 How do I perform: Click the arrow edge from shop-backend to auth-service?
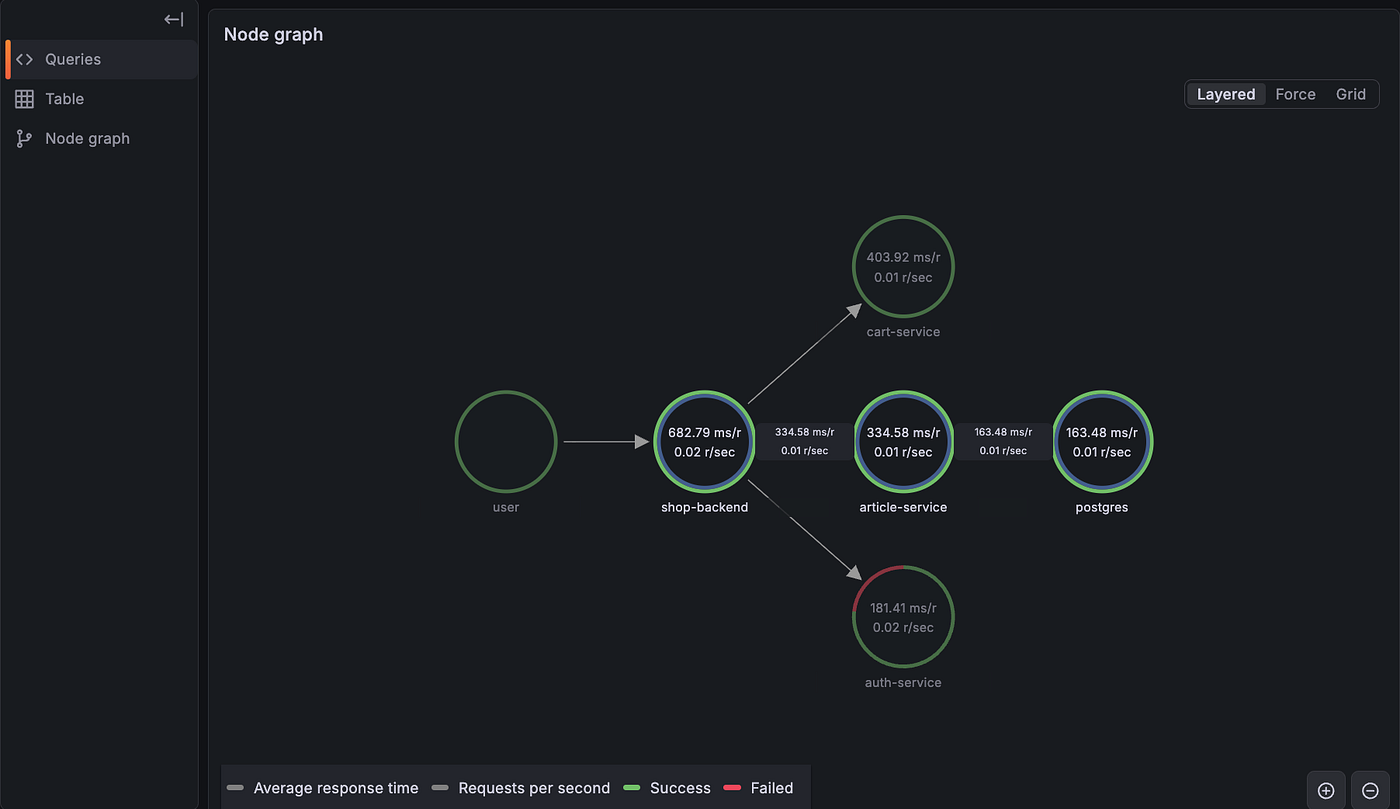(x=803, y=529)
